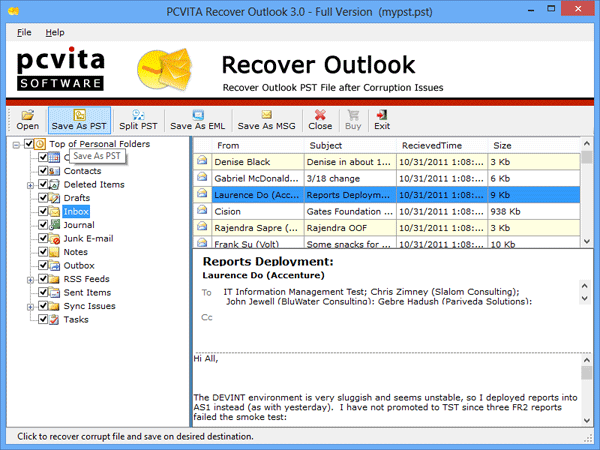
Task: Open the Inbox folder label
Action: click(76, 211)
